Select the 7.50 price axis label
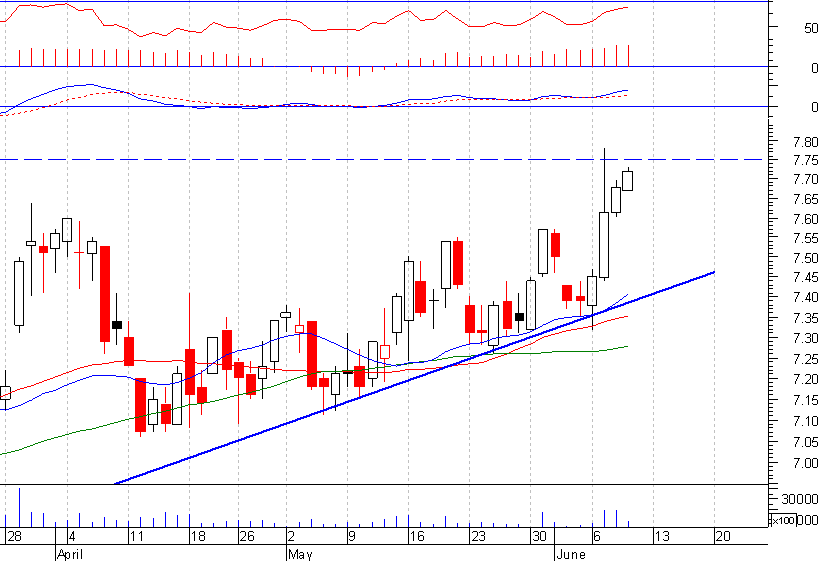 point(805,258)
